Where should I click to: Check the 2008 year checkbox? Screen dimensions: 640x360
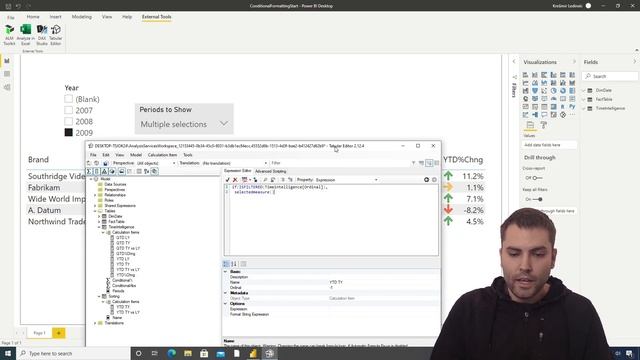click(x=69, y=121)
